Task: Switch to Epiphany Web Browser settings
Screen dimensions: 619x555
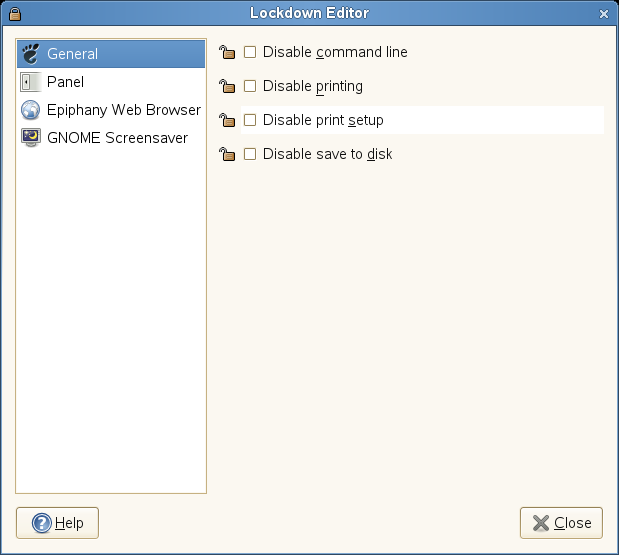Action: pyautogui.click(x=123, y=110)
